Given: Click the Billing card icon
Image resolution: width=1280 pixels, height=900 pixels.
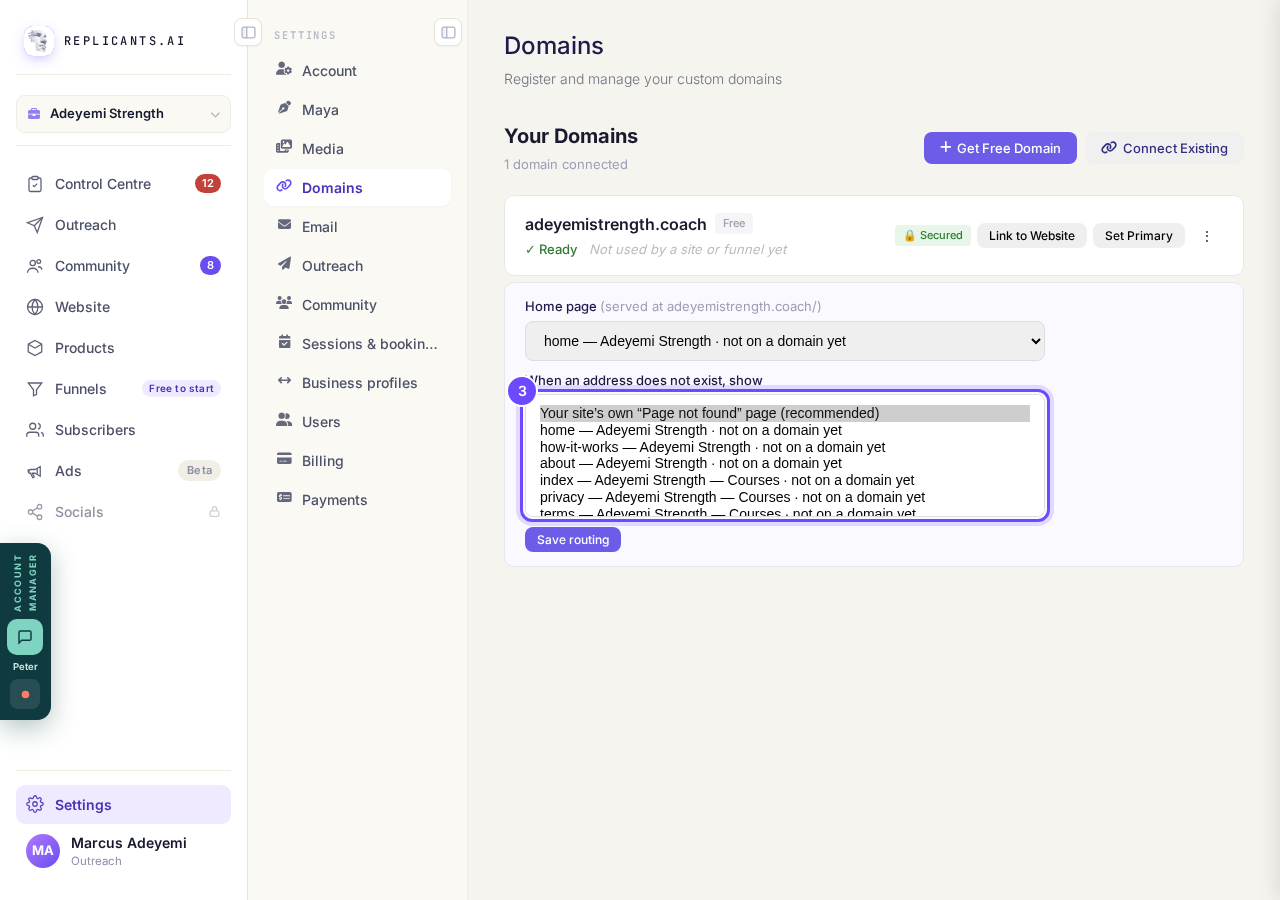Looking at the screenshot, I should pos(284,460).
